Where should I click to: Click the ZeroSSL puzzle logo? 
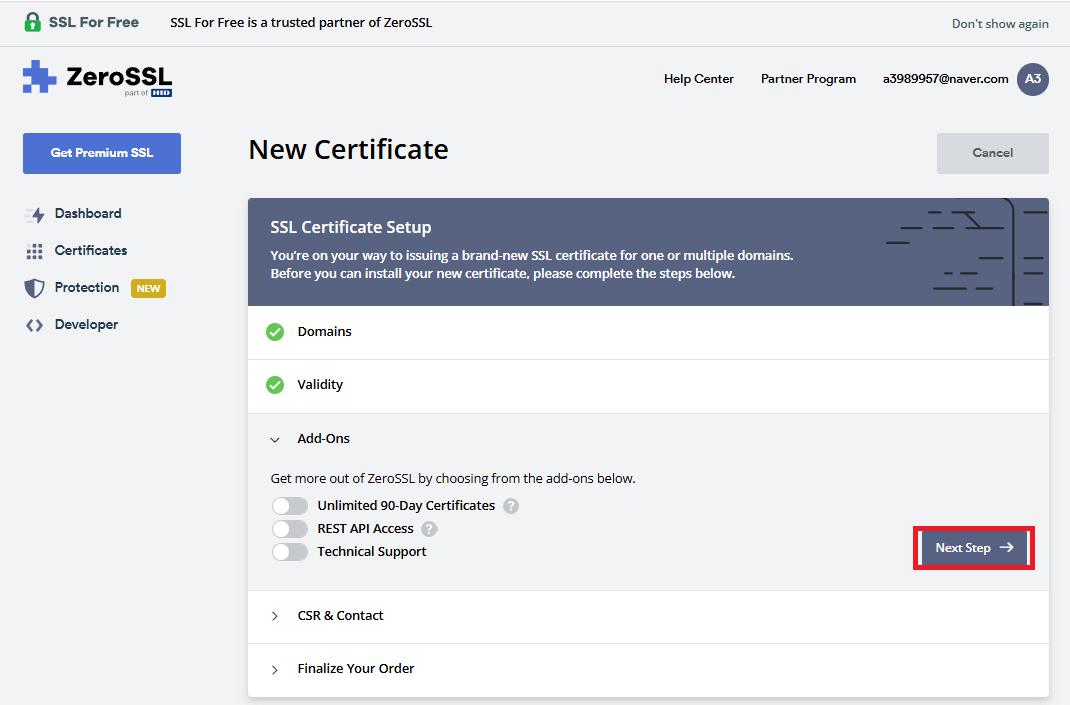click(x=40, y=76)
